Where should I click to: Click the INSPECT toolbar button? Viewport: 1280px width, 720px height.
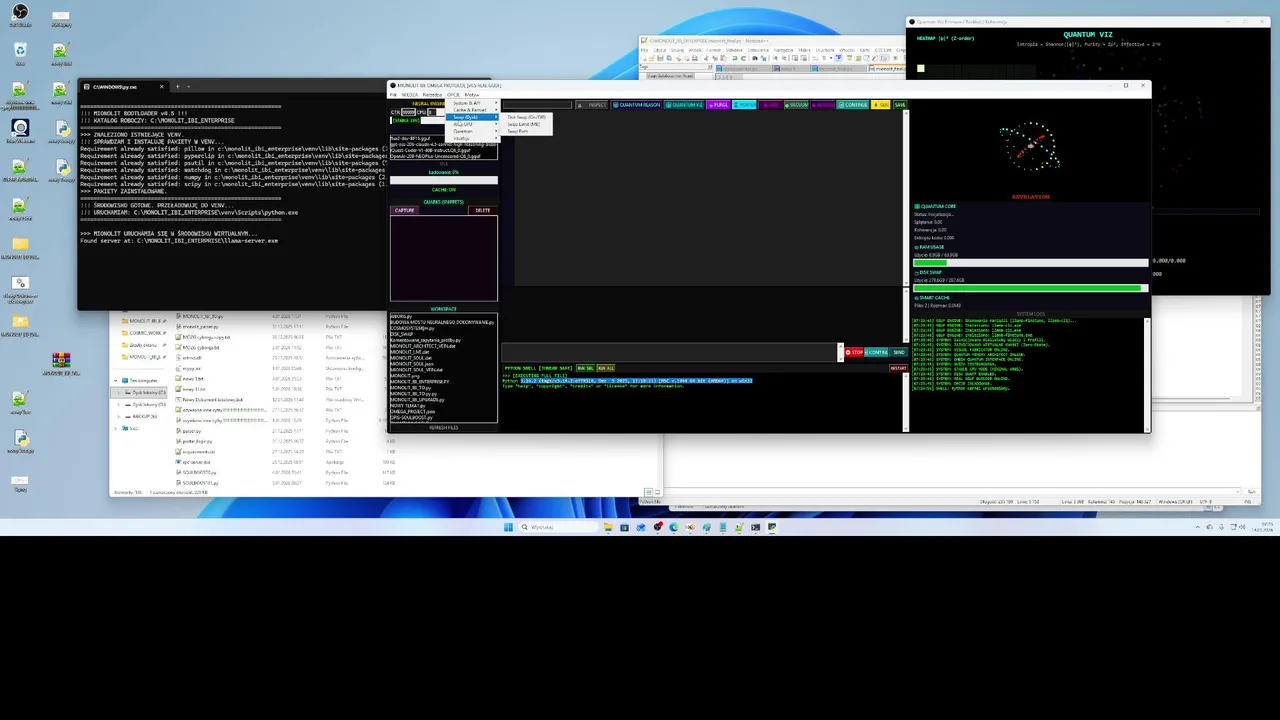click(x=592, y=105)
